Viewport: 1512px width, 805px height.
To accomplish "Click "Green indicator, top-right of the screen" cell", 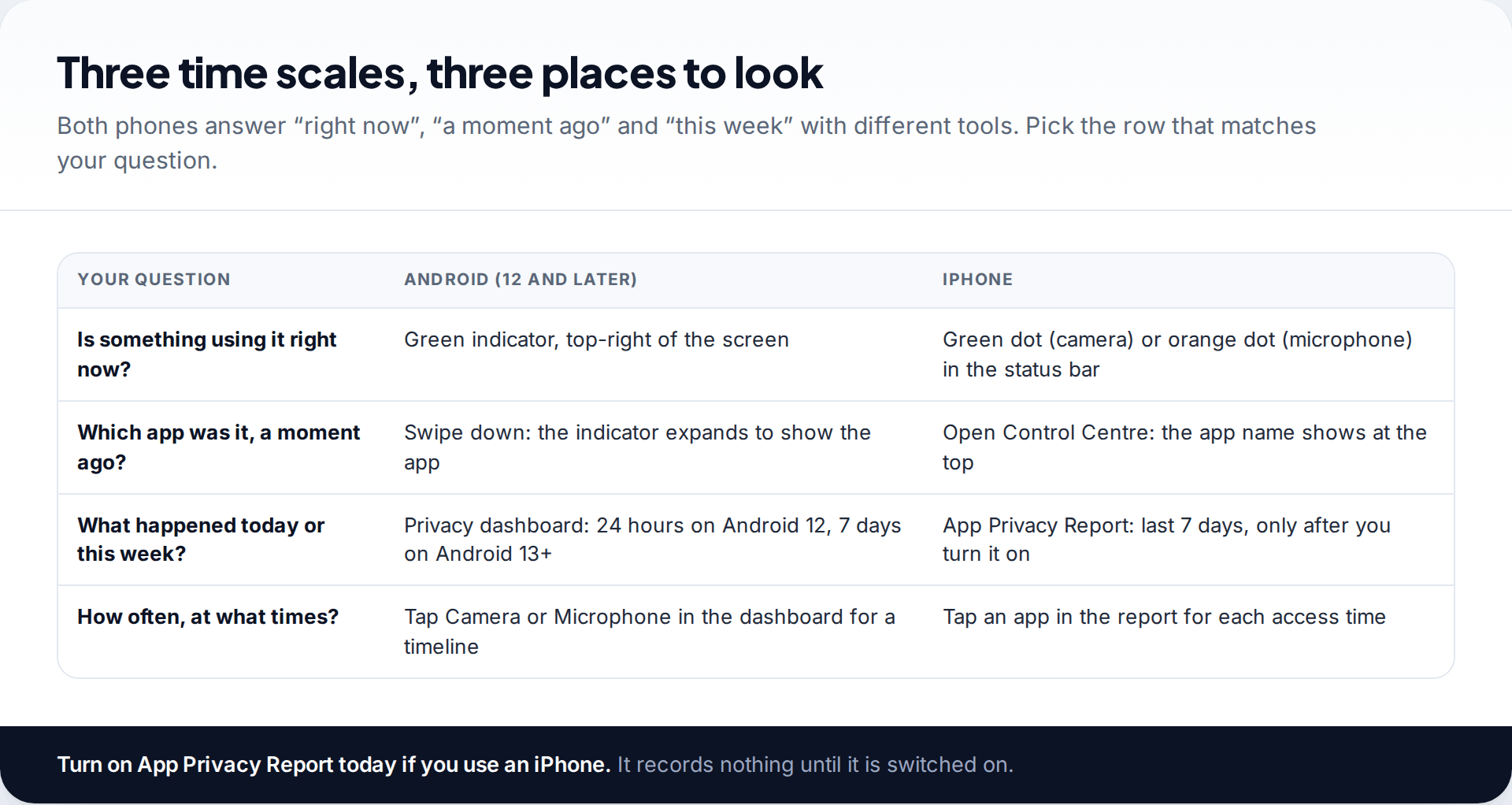I will (x=596, y=339).
